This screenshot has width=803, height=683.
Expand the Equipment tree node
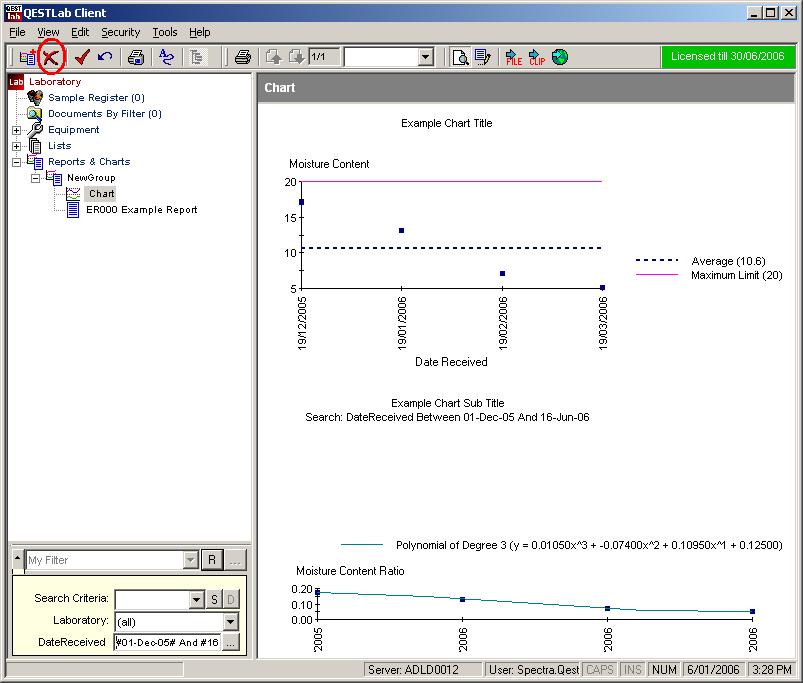16,130
